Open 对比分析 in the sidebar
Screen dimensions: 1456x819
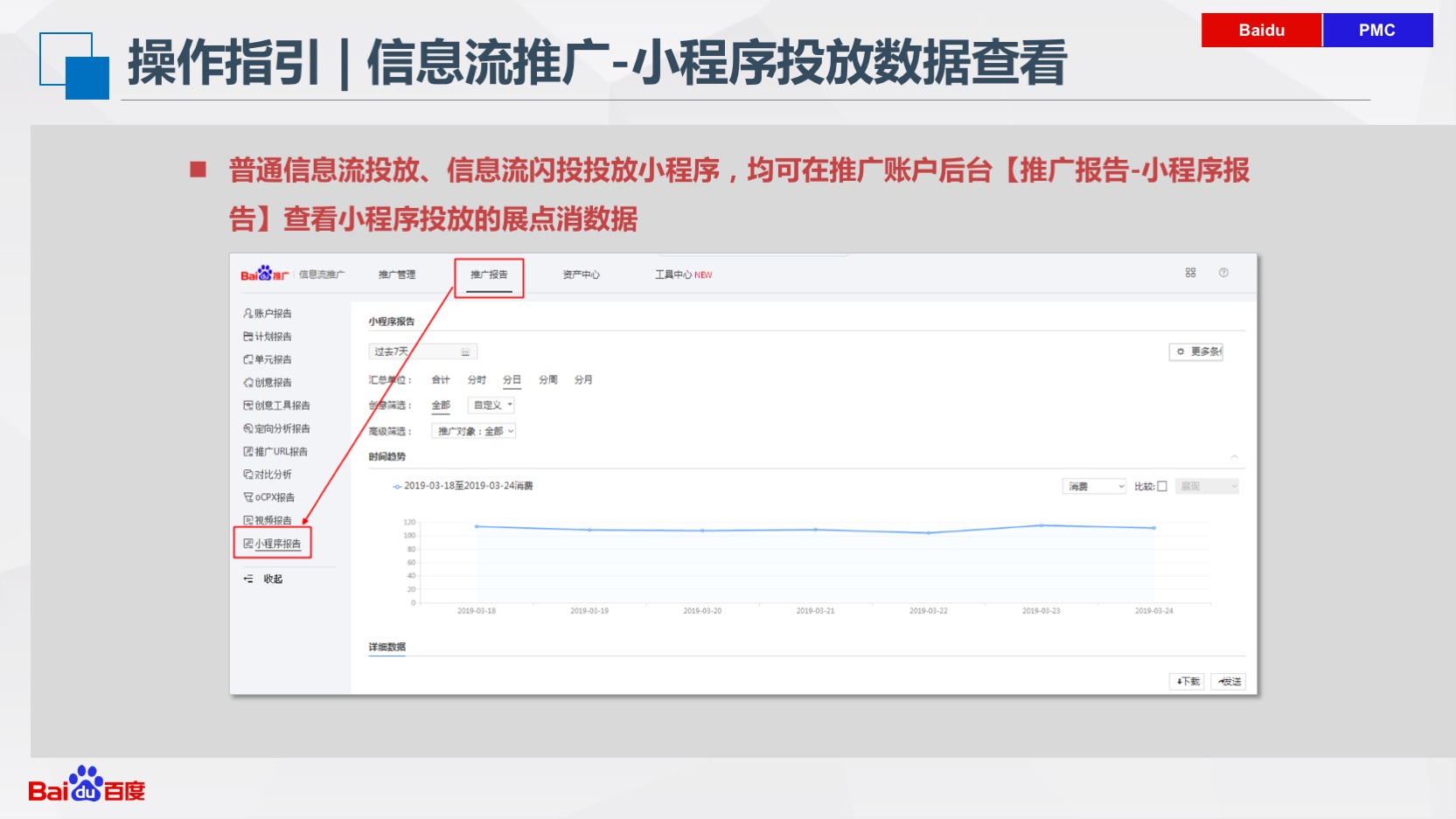point(268,474)
